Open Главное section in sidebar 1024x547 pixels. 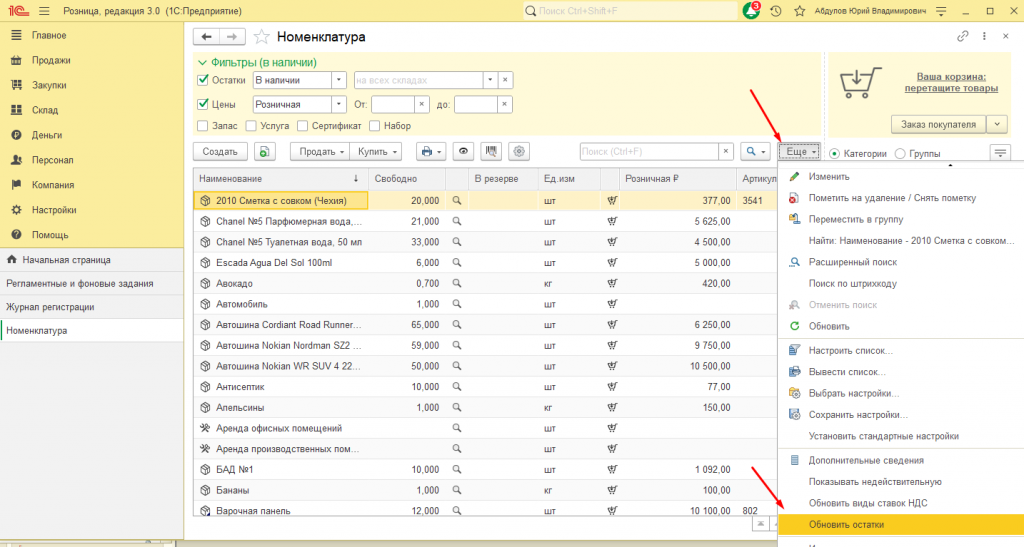[x=49, y=35]
